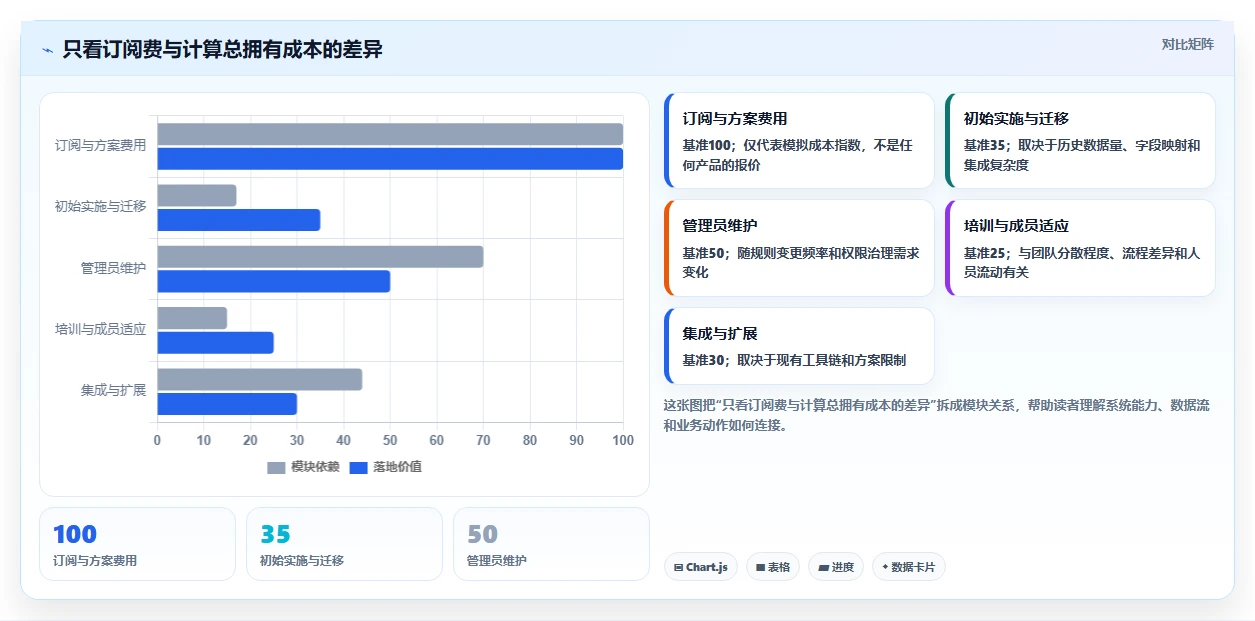Click the blue bar for 管理员维护
This screenshot has width=1255, height=621.
(274, 281)
